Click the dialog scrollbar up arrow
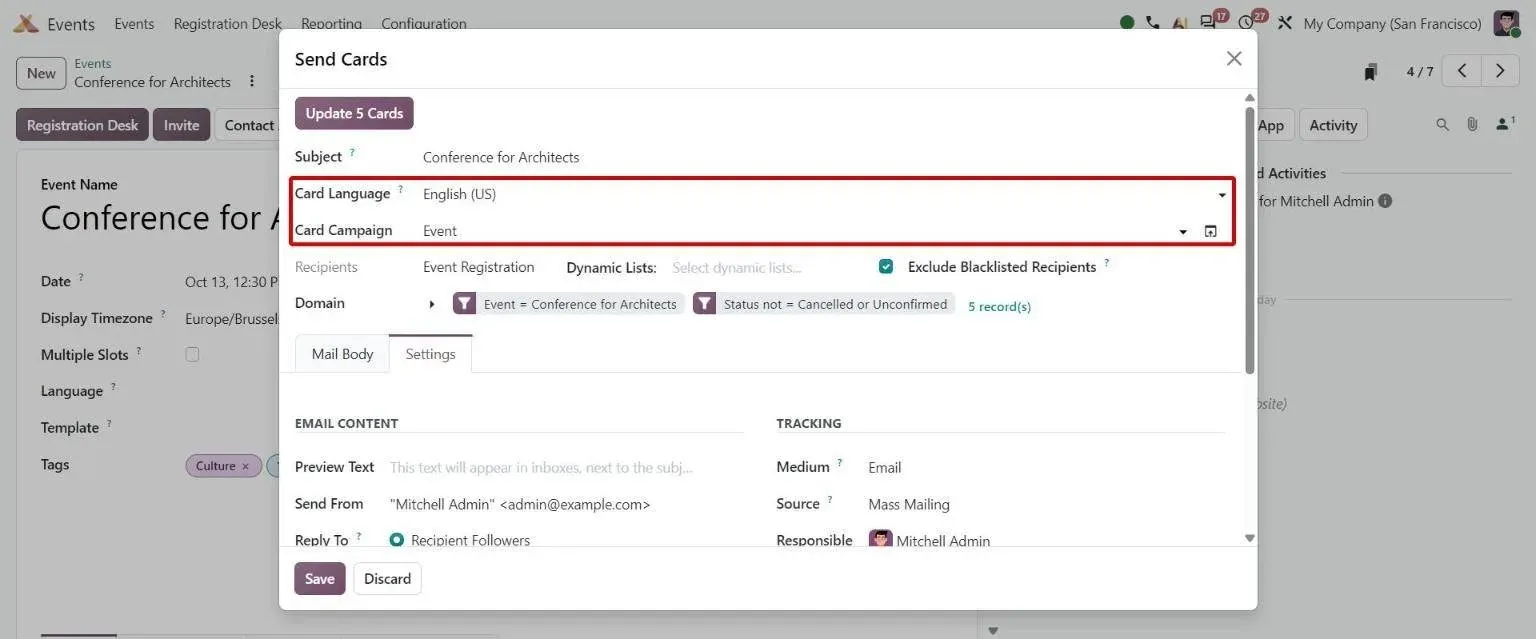This screenshot has height=639, width=1536. [1249, 98]
